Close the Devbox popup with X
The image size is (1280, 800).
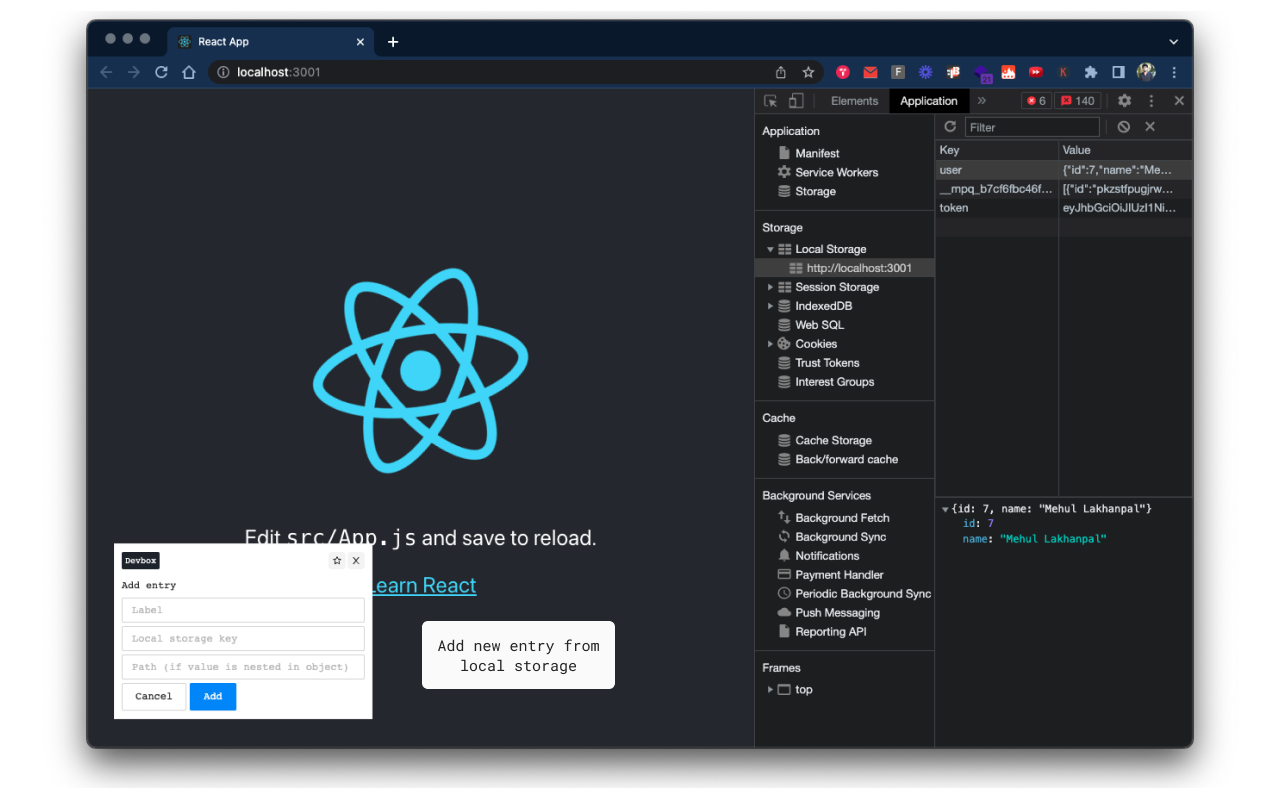[356, 561]
